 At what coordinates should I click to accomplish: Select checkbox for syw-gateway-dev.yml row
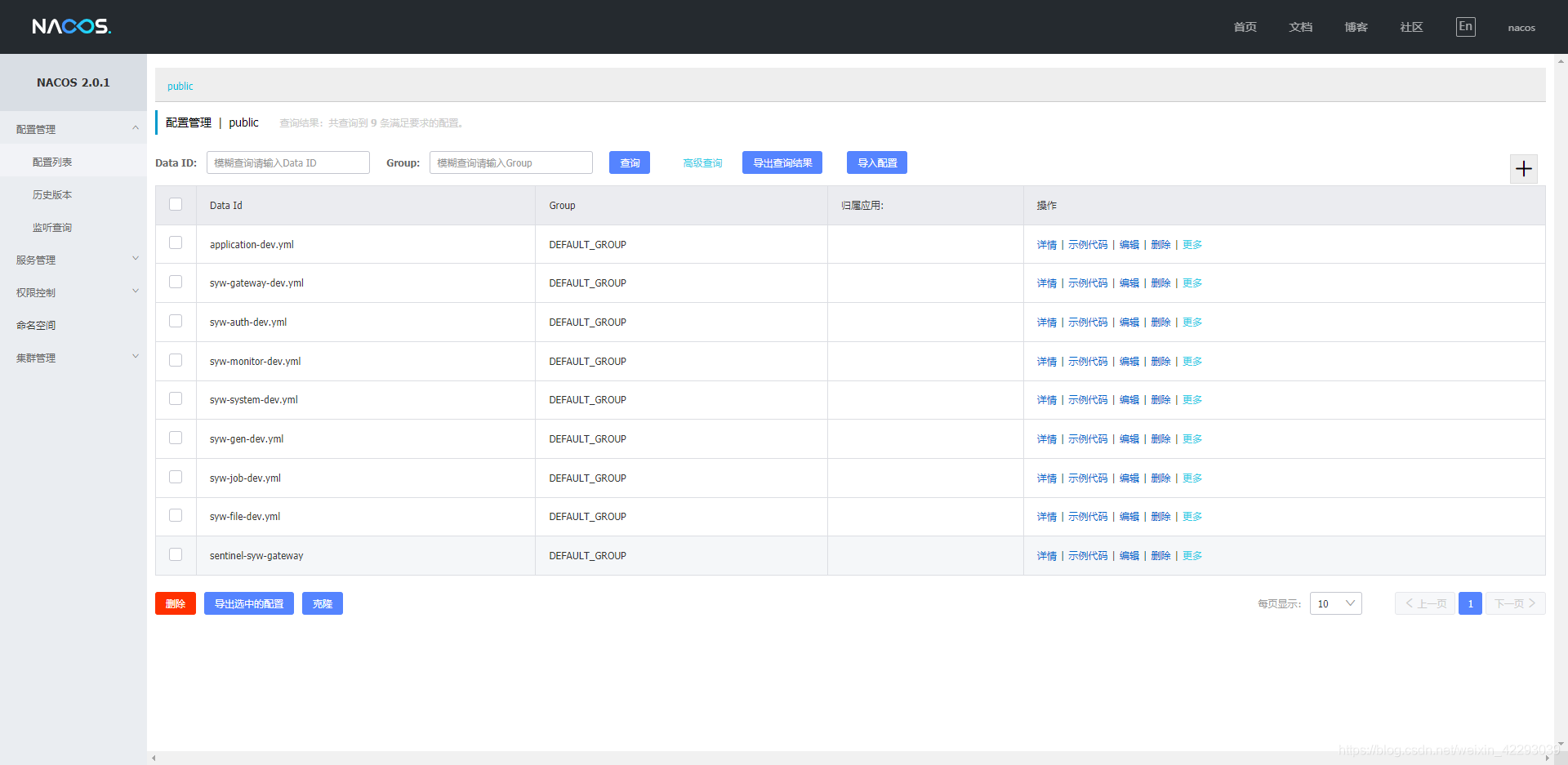(x=176, y=282)
